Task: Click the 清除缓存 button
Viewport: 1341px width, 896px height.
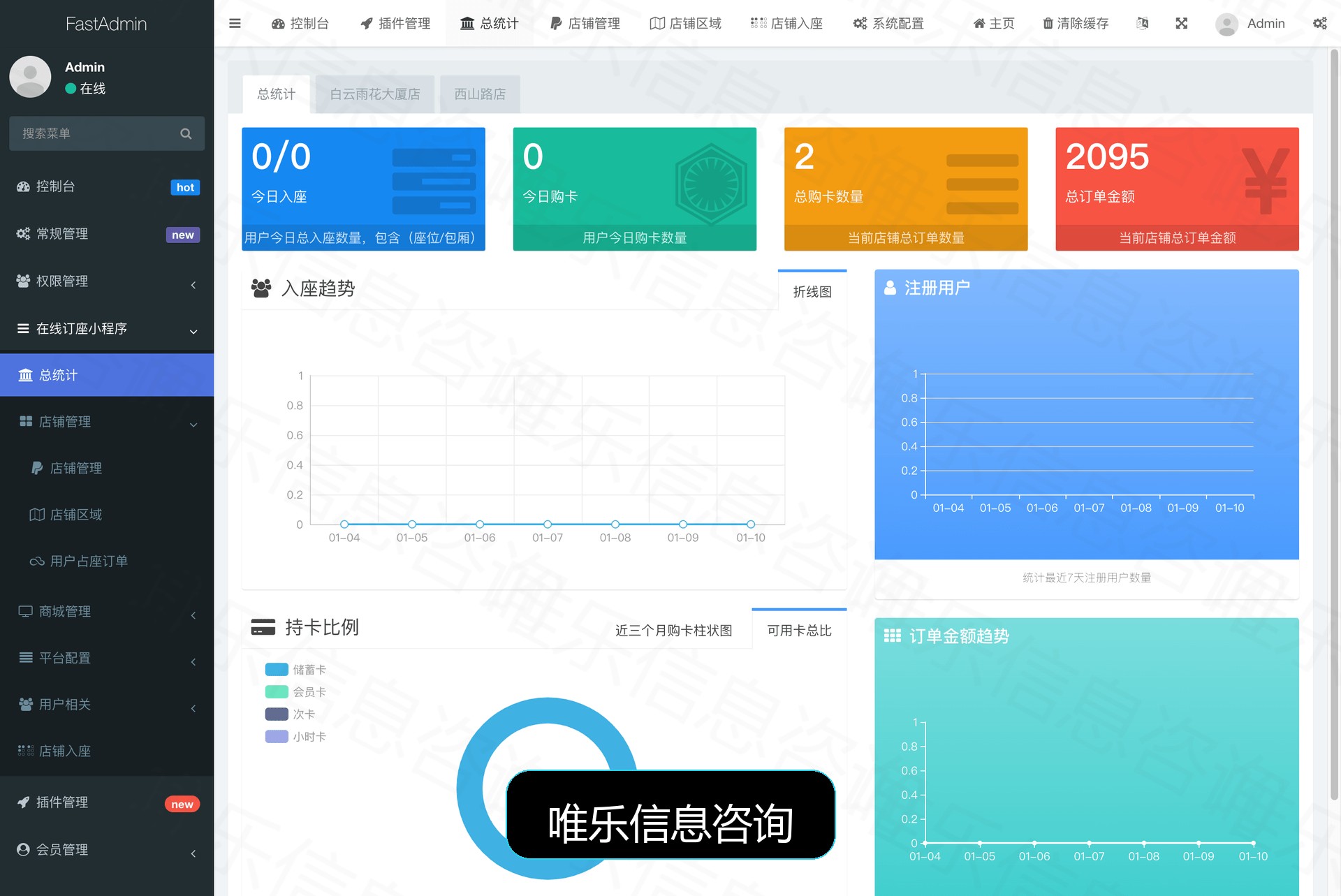Action: pos(1076,24)
